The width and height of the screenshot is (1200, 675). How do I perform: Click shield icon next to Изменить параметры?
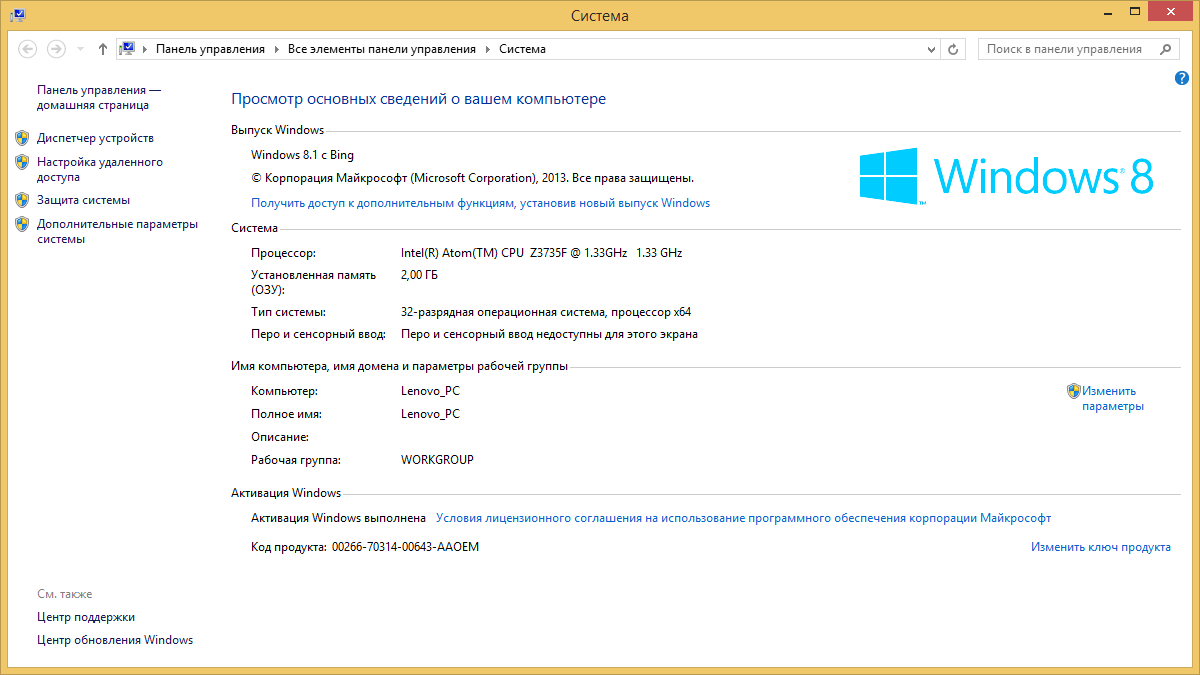coord(1074,391)
